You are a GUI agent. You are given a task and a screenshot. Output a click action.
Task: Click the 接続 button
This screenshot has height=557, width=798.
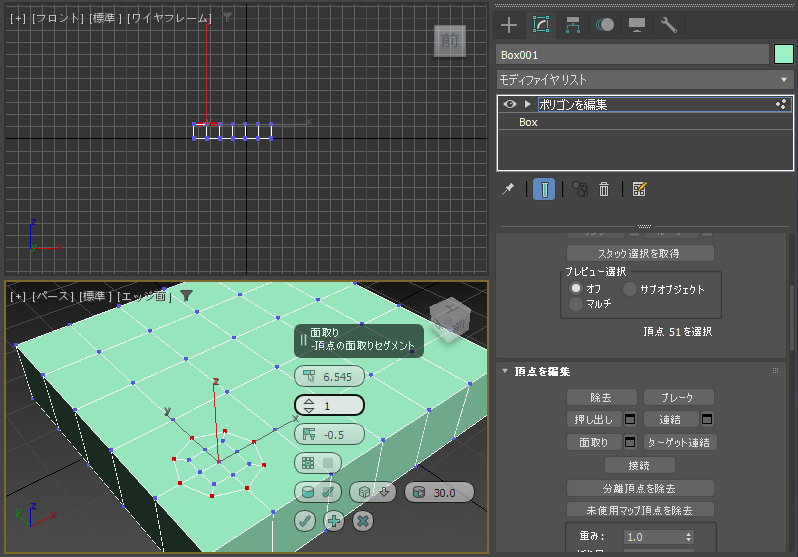[640, 465]
